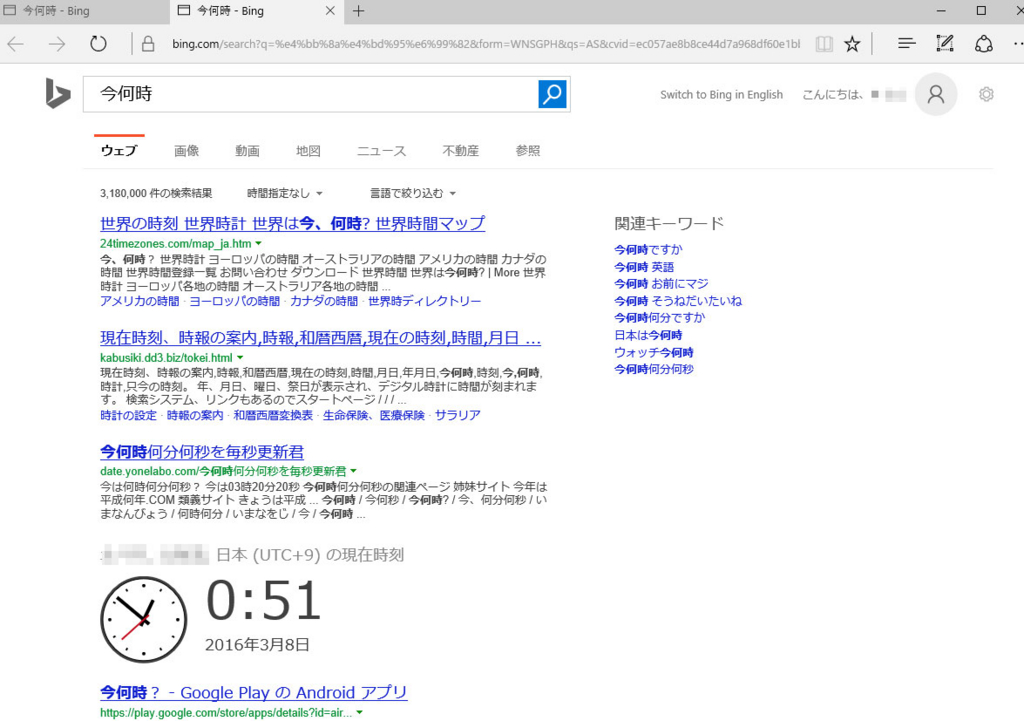Switch to the ニュース search tab
1024x721 pixels.
381,151
